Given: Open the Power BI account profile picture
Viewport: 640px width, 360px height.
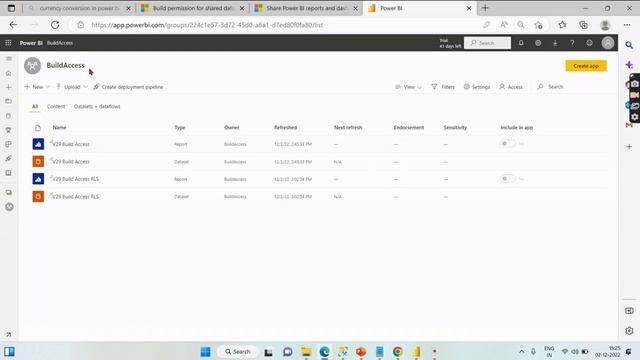Looking at the screenshot, I should 608,43.
